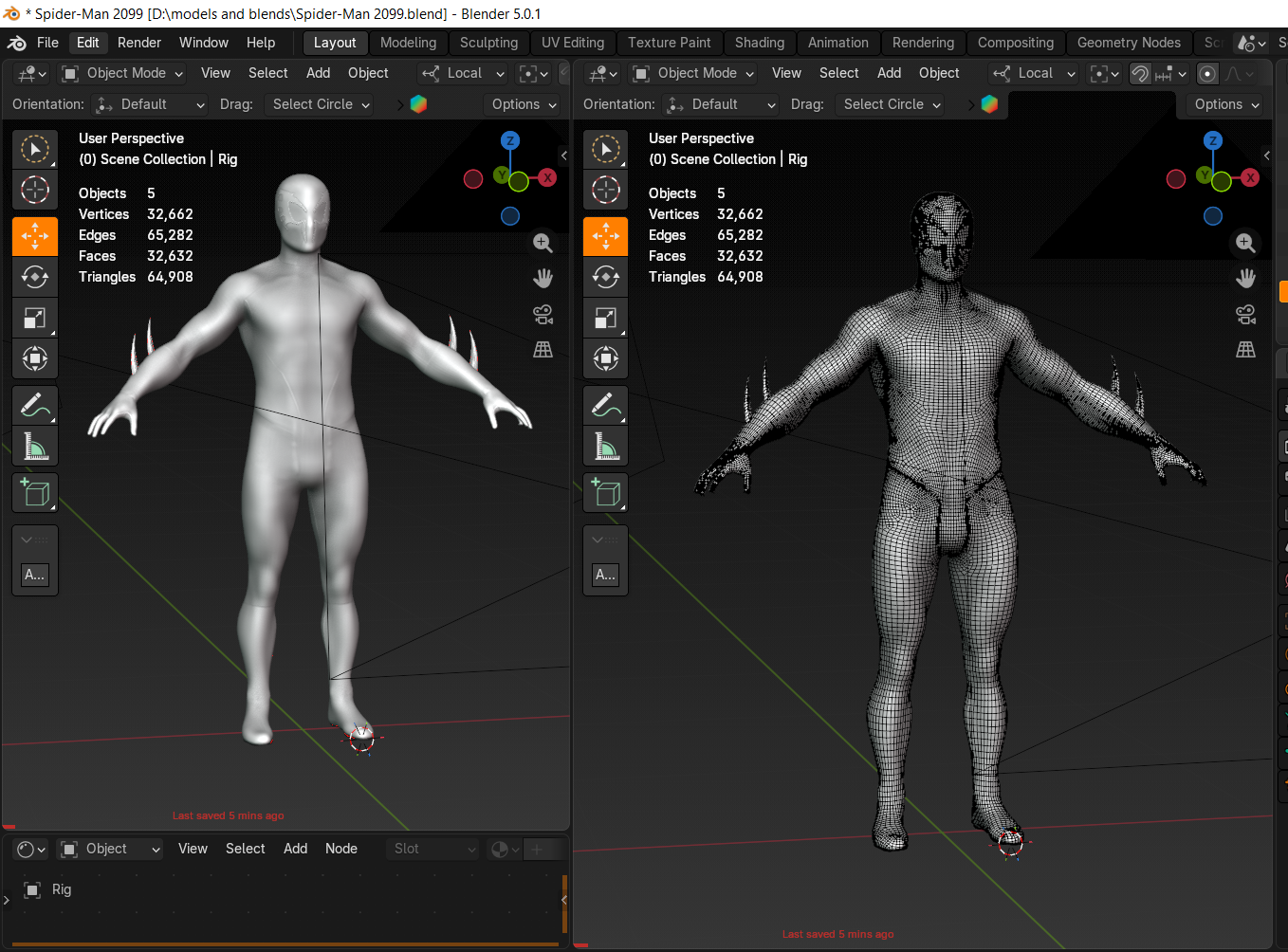Image resolution: width=1288 pixels, height=952 pixels.
Task: Select the Annotate tool in left viewport
Action: pyautogui.click(x=35, y=405)
